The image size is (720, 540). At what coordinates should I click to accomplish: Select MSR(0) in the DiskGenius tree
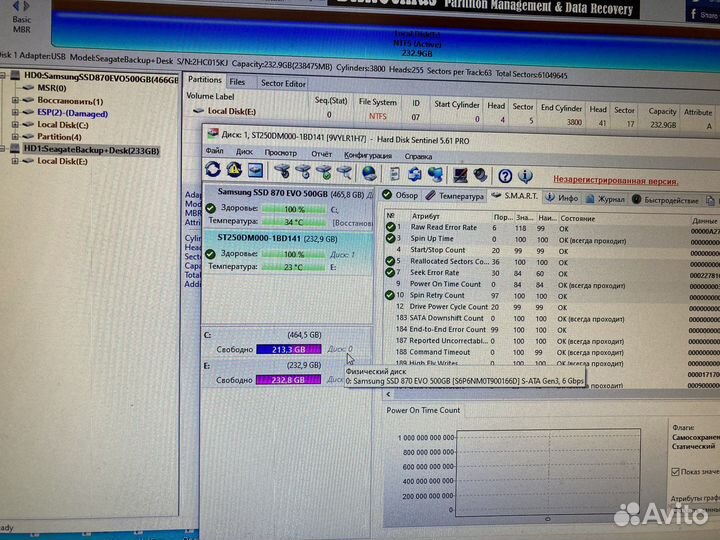click(51, 88)
